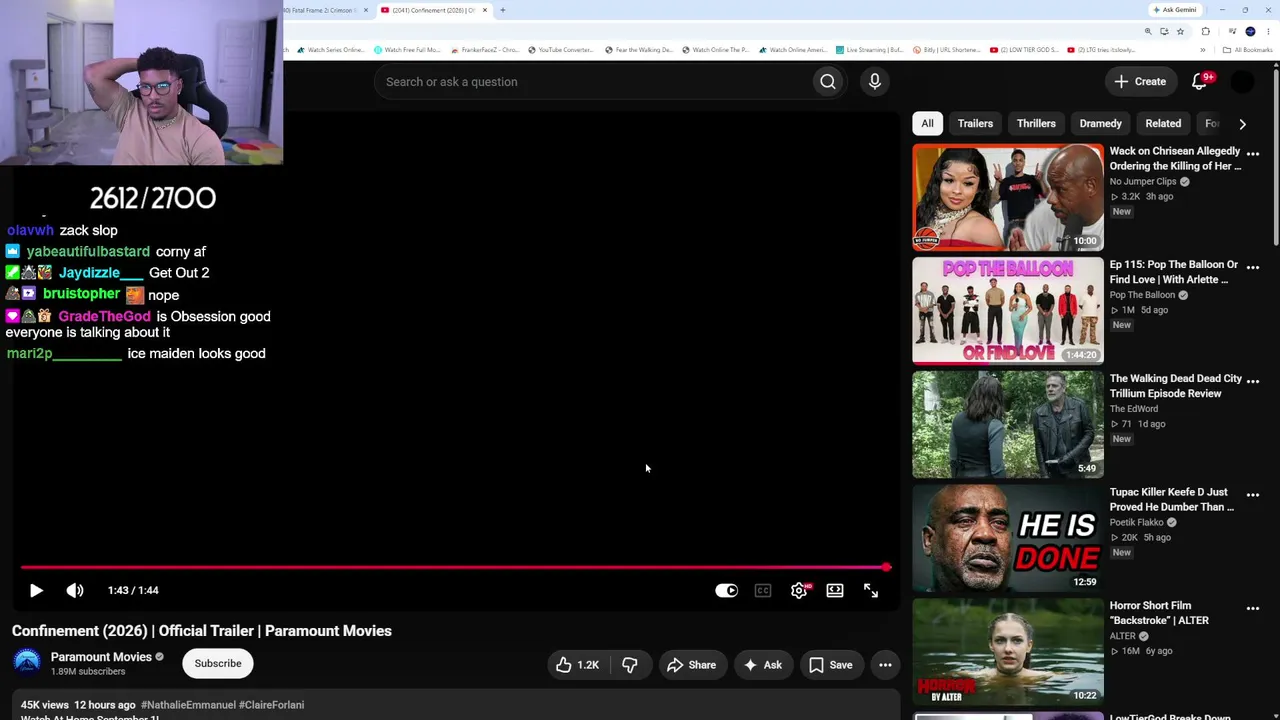Open the Poetik Flakko channel
1280x720 pixels.
click(x=1137, y=523)
